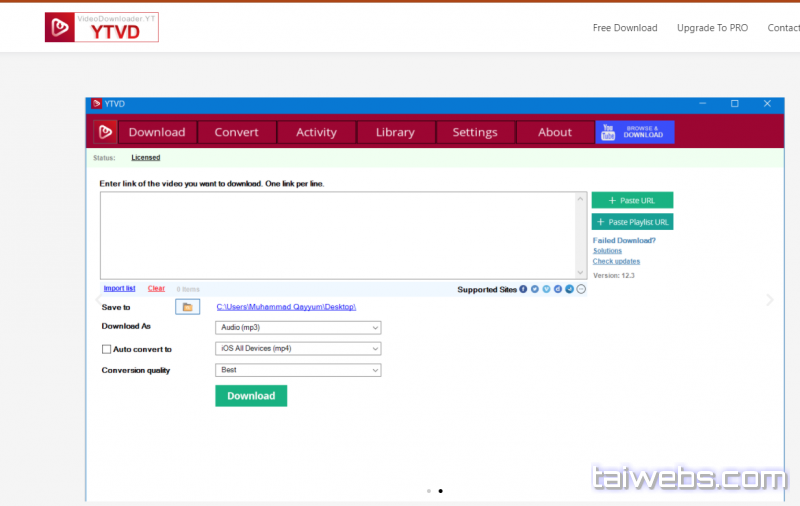Go to next slide with right arrow
Image resolution: width=800 pixels, height=506 pixels.
[769, 300]
